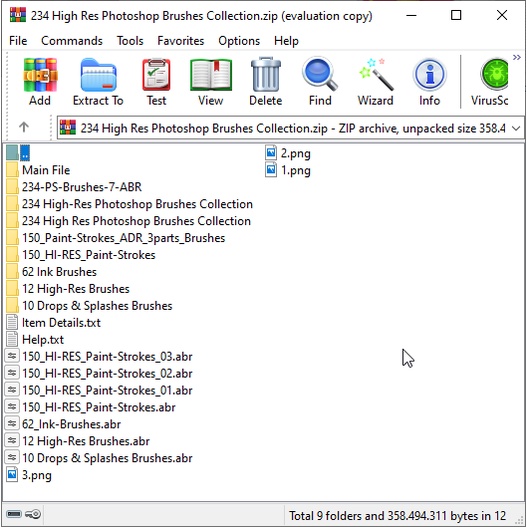Image resolution: width=527 pixels, height=527 pixels.
Task: Open the Tools menu
Action: (x=130, y=41)
